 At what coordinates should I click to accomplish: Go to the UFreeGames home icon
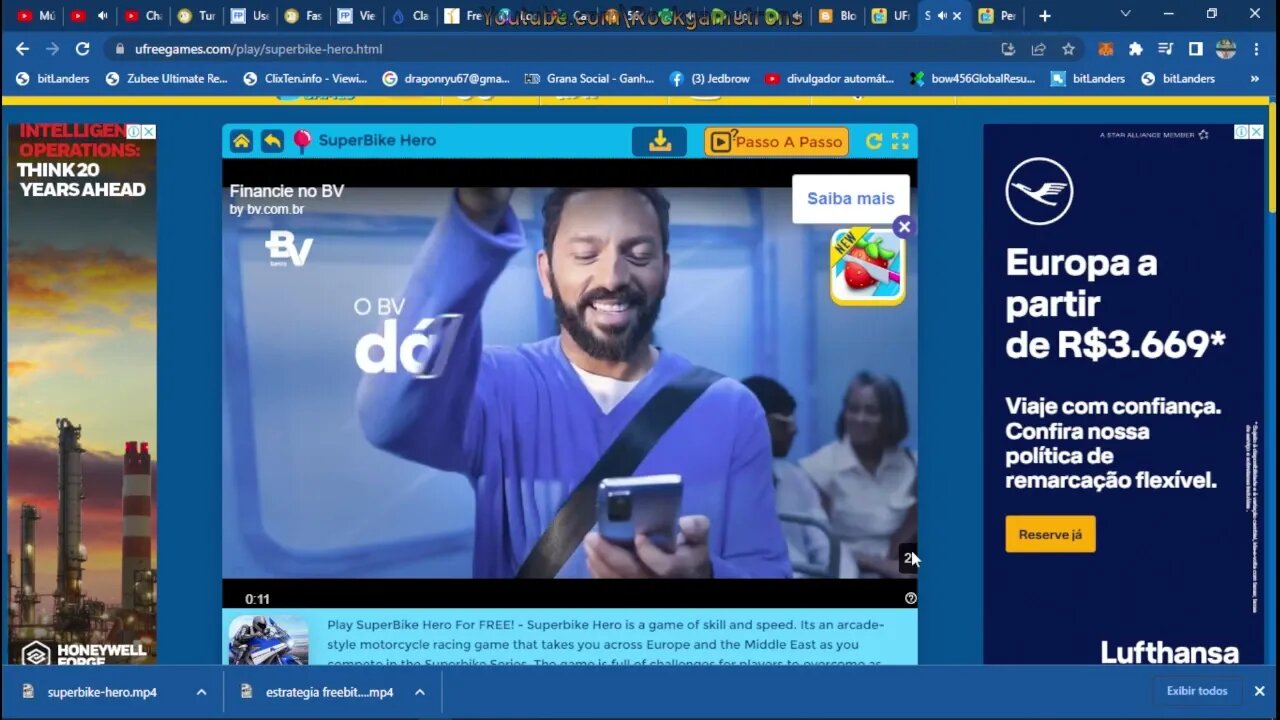coord(241,141)
